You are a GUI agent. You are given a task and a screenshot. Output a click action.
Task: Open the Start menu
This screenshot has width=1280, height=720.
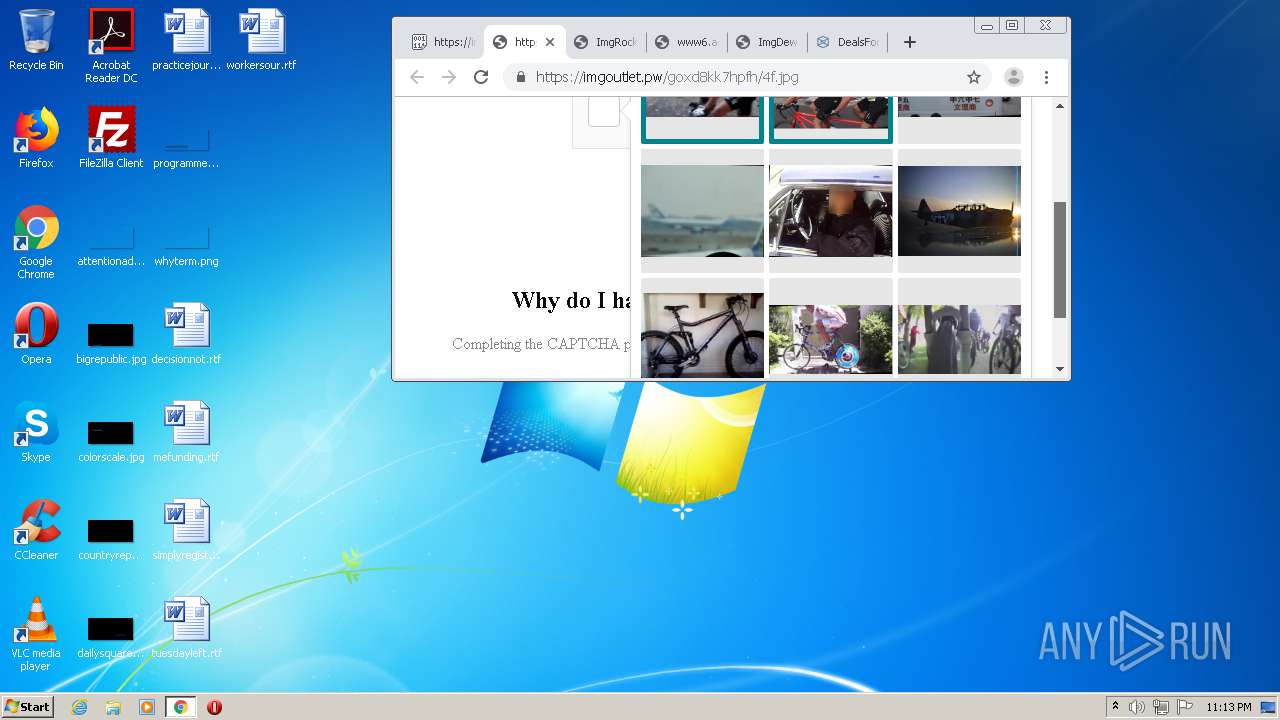pyautogui.click(x=27, y=707)
